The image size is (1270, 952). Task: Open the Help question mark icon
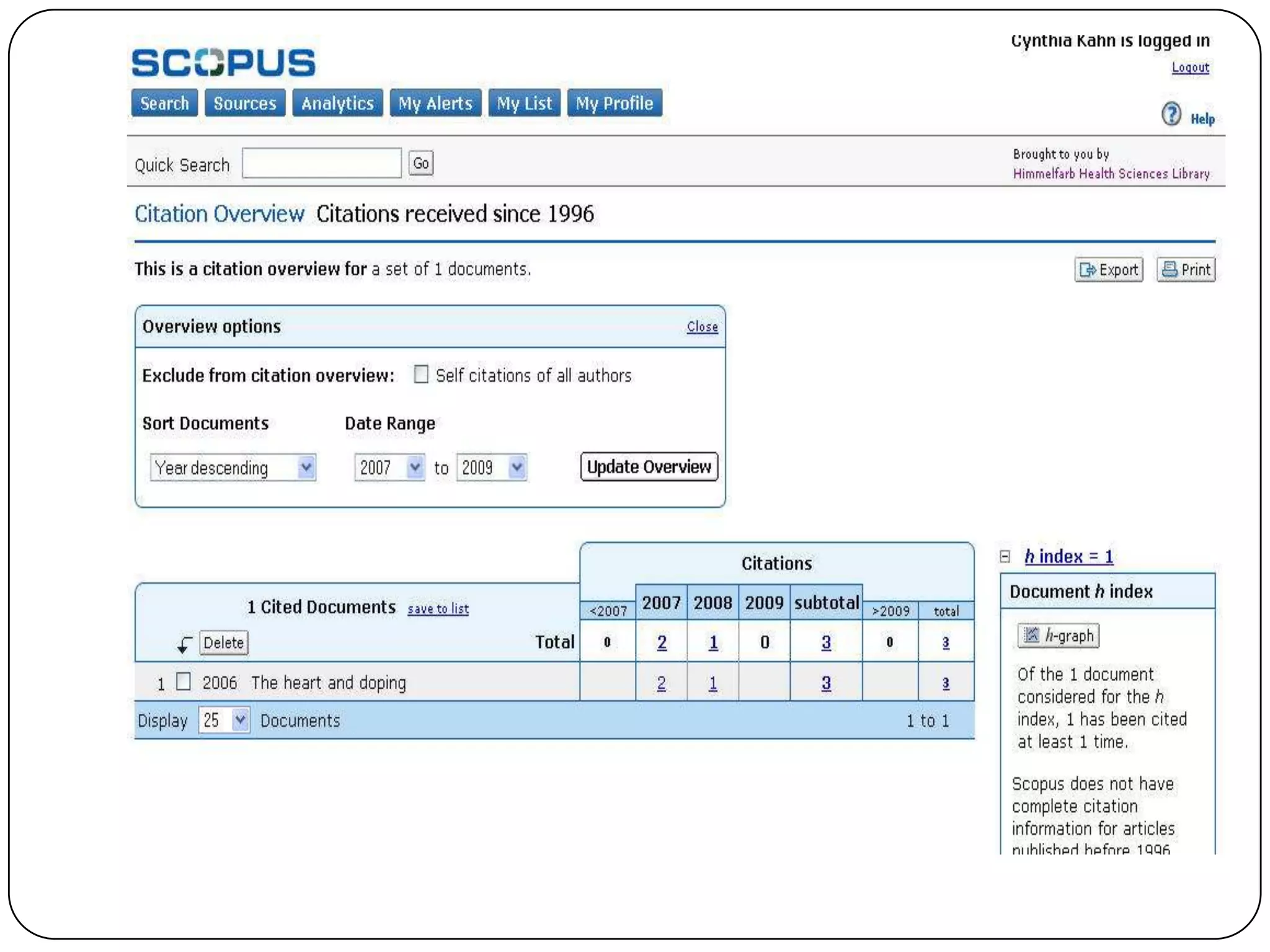(1171, 114)
